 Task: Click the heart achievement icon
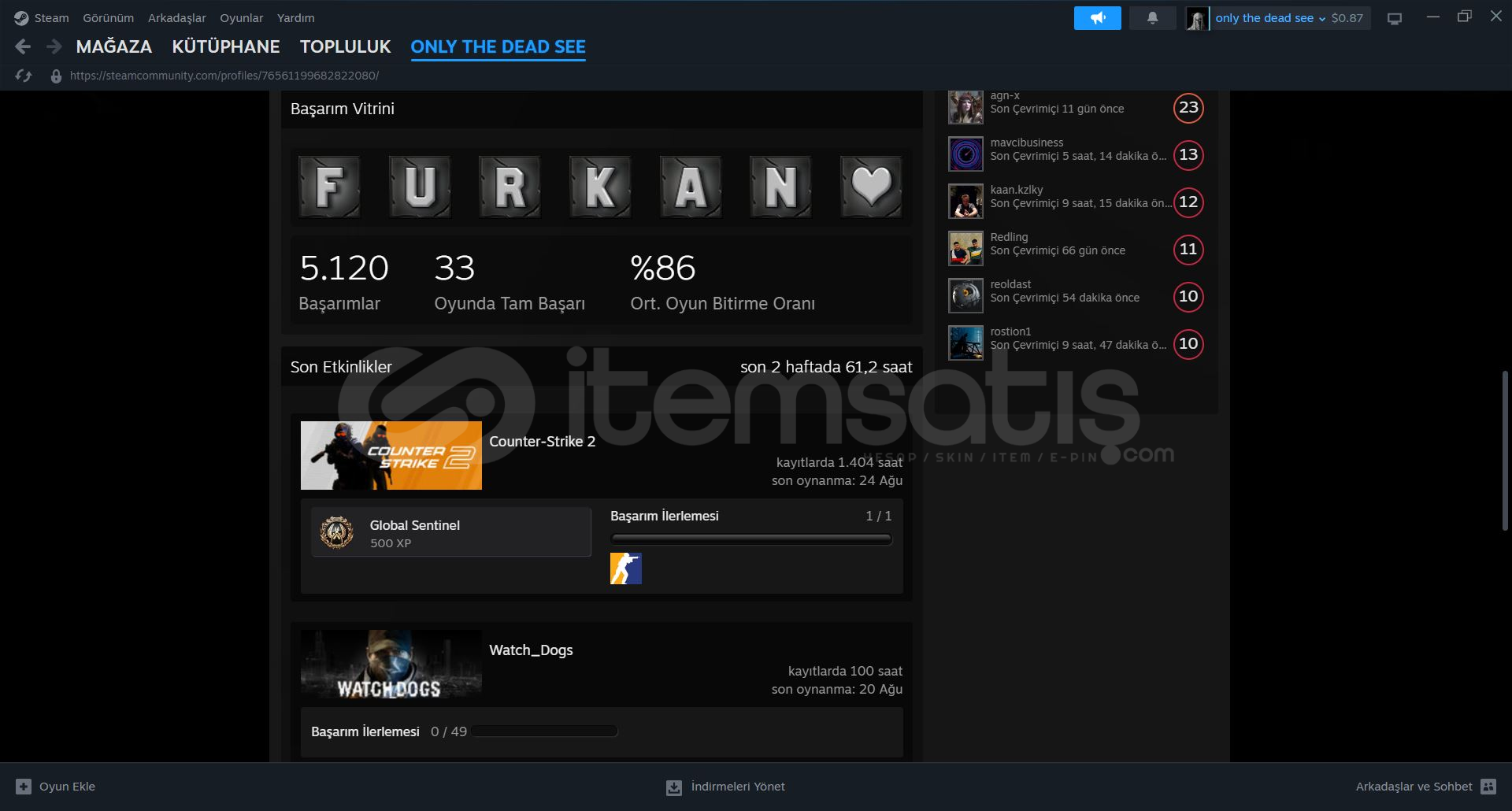pos(871,187)
